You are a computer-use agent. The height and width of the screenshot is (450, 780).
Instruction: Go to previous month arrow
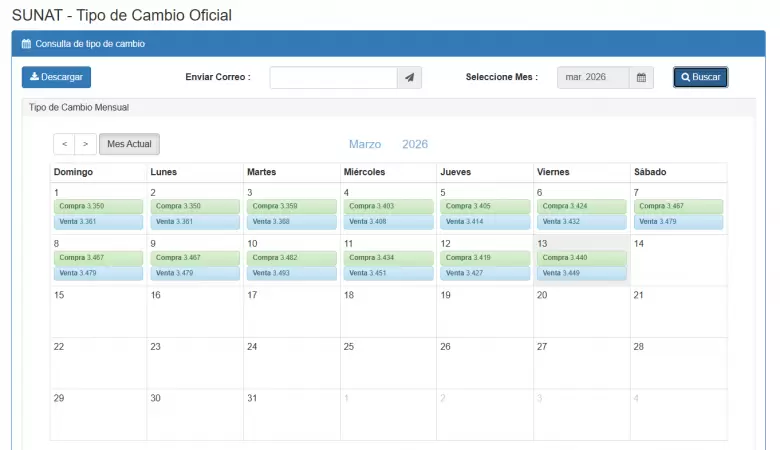[64, 144]
